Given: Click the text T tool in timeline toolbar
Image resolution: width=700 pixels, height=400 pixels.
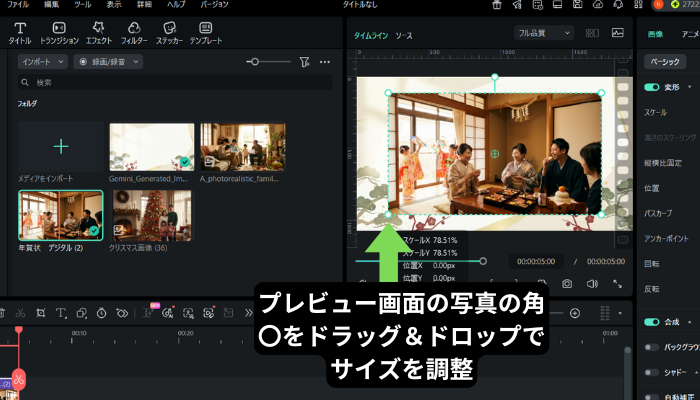Looking at the screenshot, I should click(x=61, y=313).
